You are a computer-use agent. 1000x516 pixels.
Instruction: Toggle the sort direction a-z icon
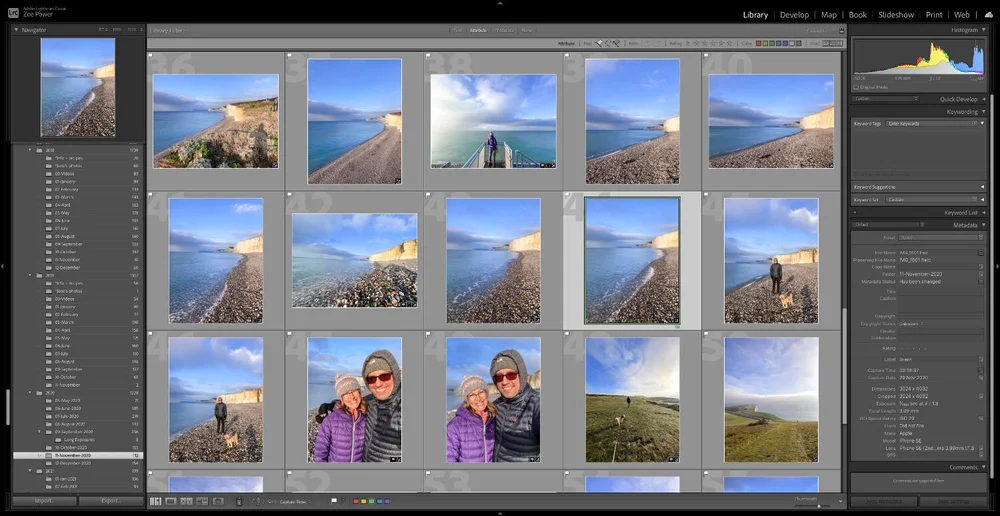coord(258,501)
